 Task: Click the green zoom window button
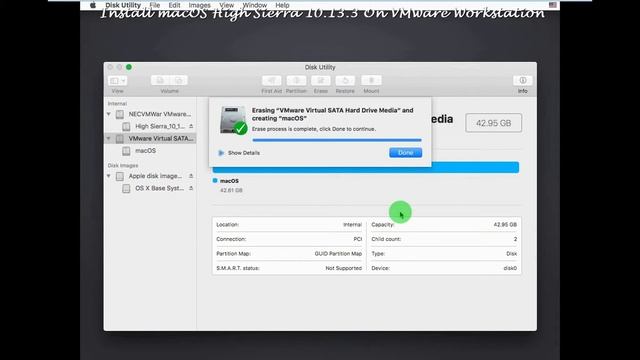[x=129, y=67]
